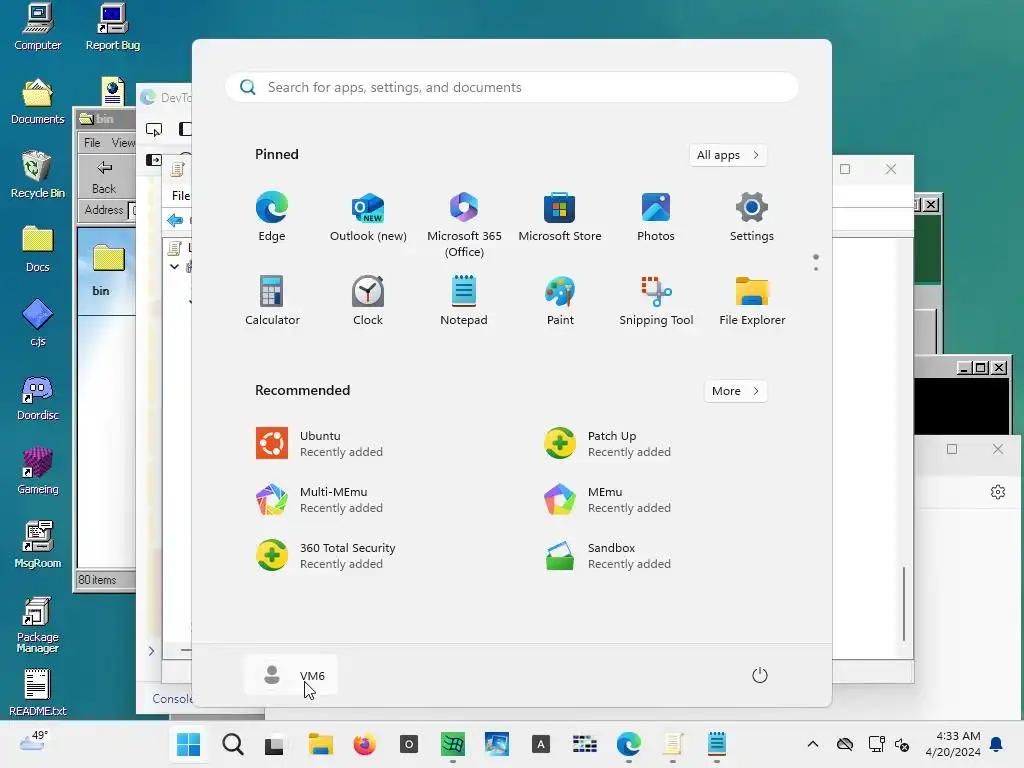1024x768 pixels.
Task: Open weather widget showing 49°
Action: point(33,741)
